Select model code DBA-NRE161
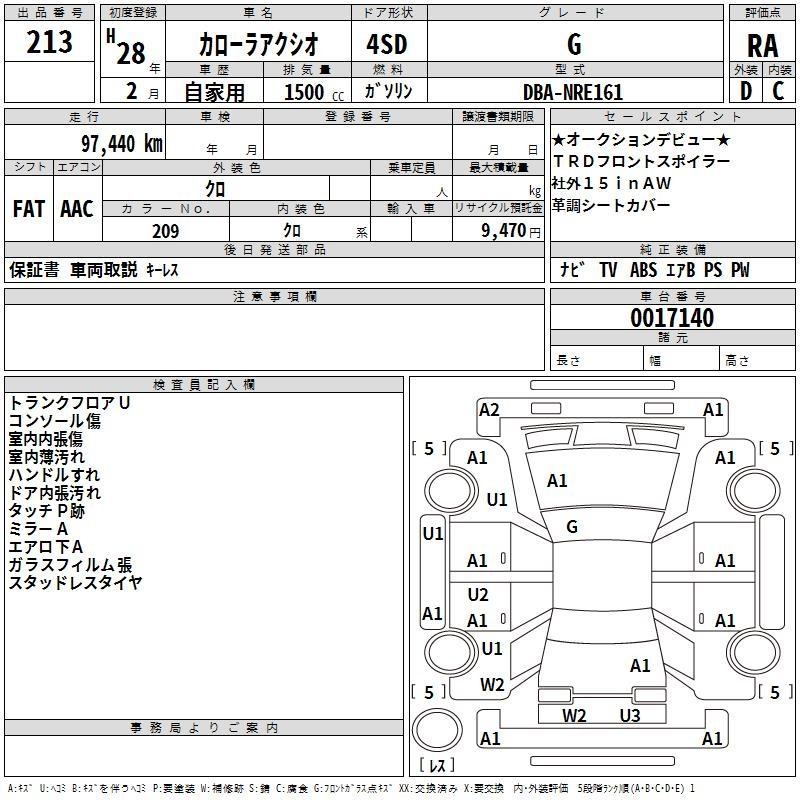Viewport: 800px width, 800px height. pyautogui.click(x=573, y=92)
